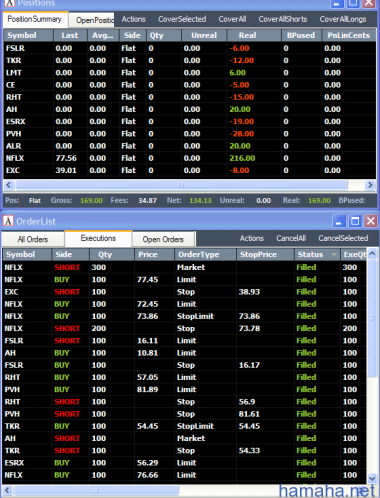Open the Actions menu in OrderList
The width and height of the screenshot is (380, 498).
point(252,238)
